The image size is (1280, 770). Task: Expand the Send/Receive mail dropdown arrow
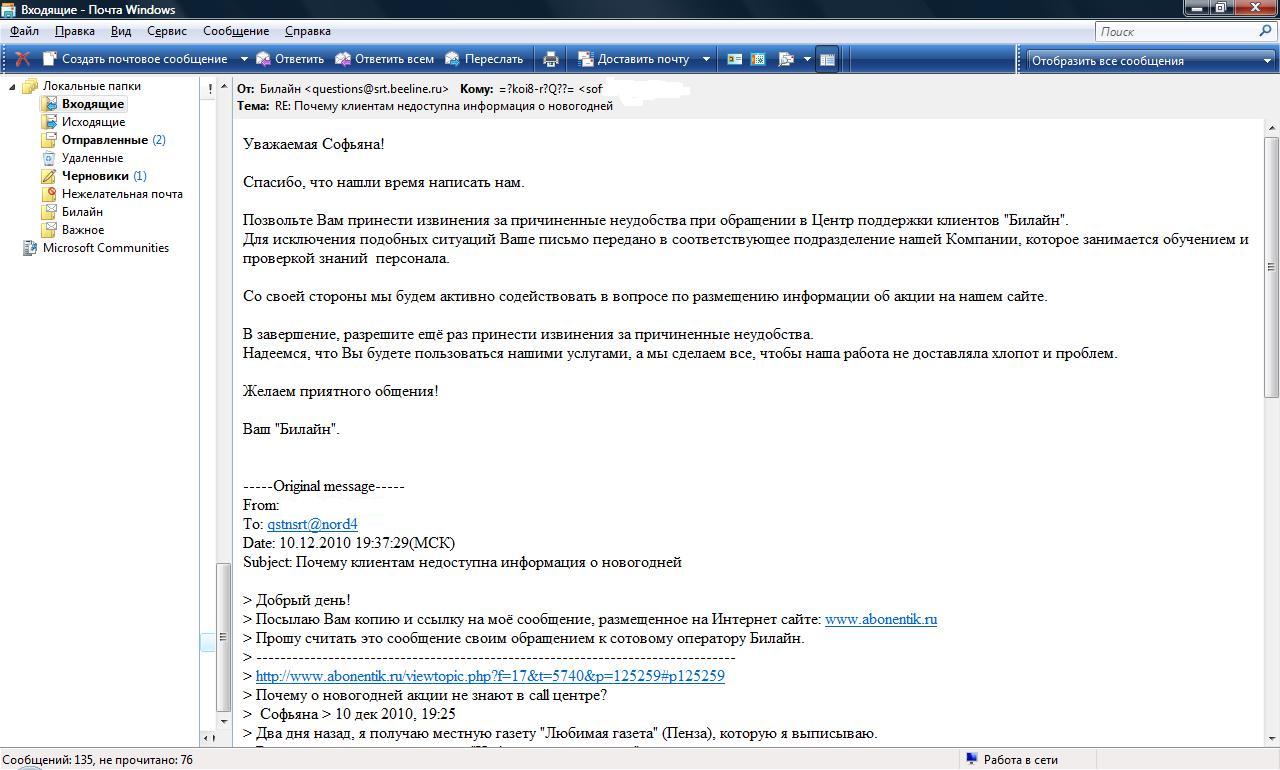[x=705, y=59]
